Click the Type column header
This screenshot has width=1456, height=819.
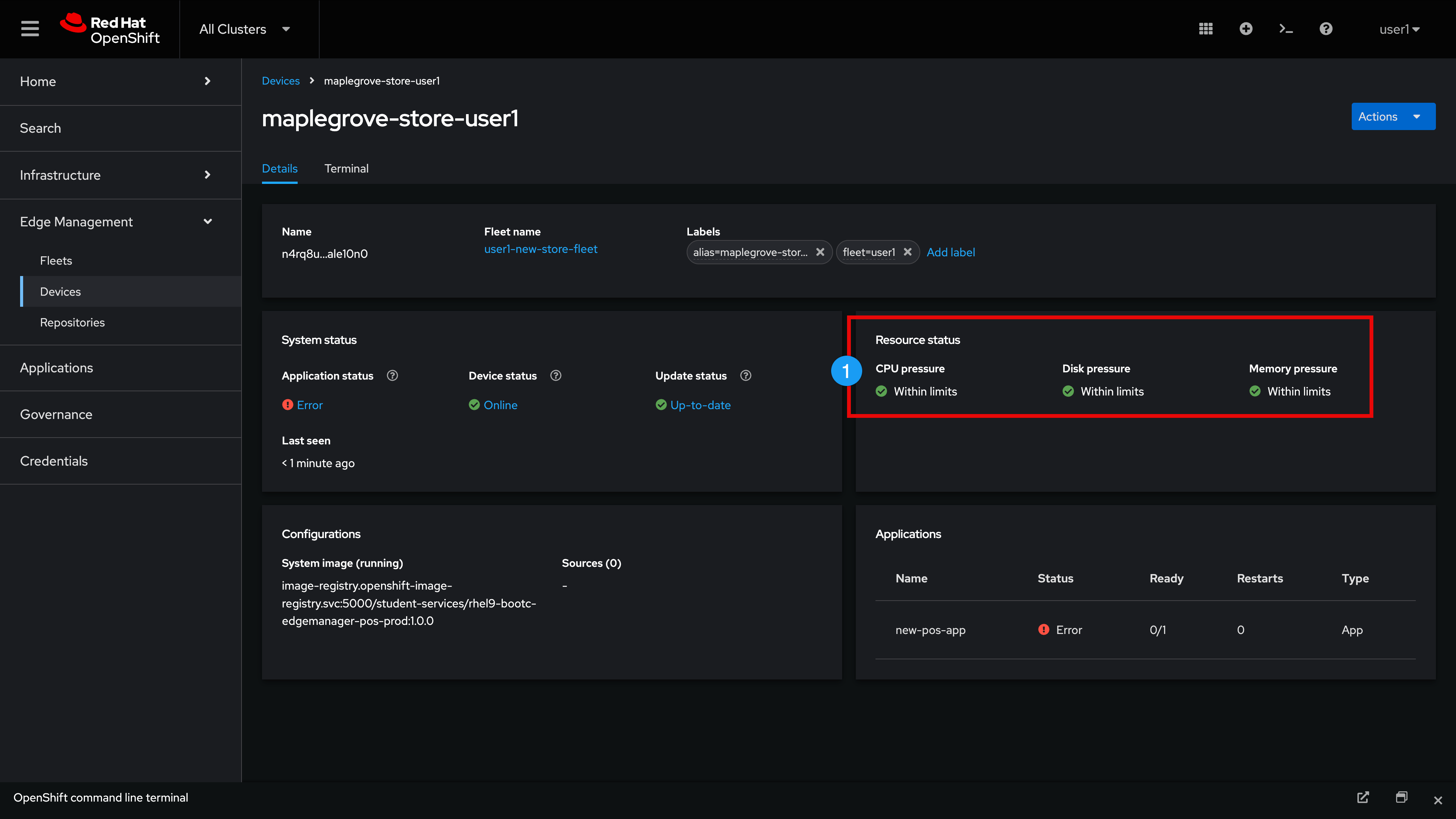1355,578
